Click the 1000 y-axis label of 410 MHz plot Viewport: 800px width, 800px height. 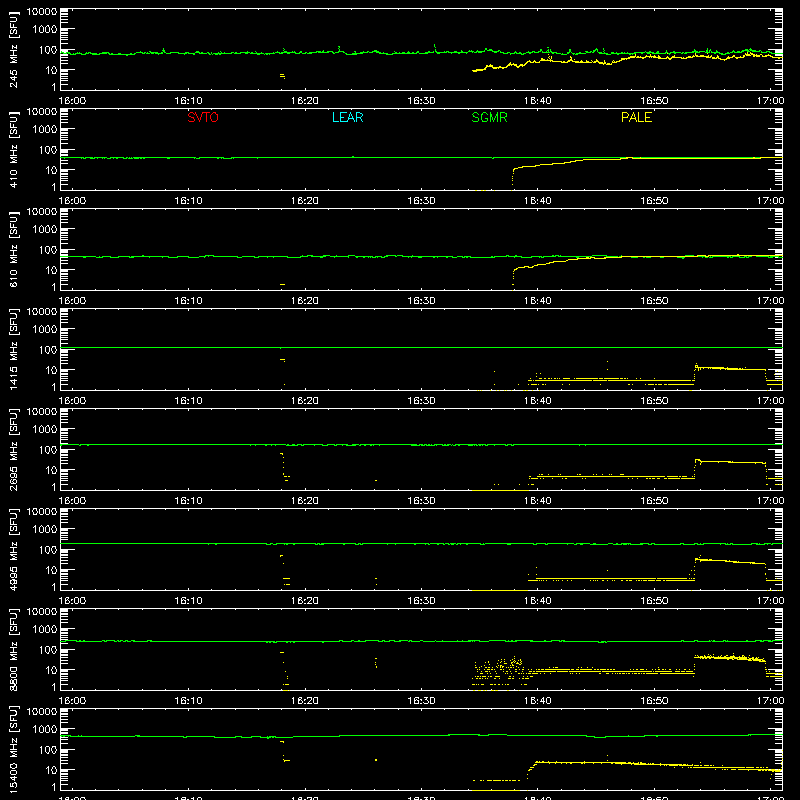pyautogui.click(x=45, y=130)
